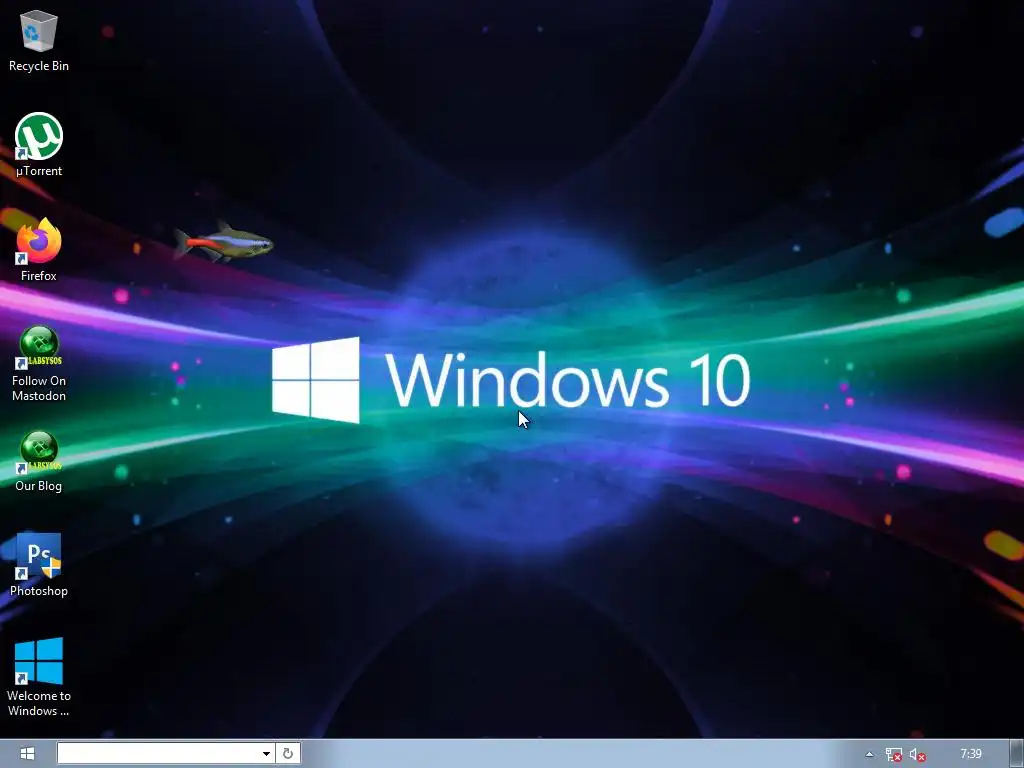Click the Start button on the taskbar
This screenshot has height=768, width=1024.
[27, 754]
